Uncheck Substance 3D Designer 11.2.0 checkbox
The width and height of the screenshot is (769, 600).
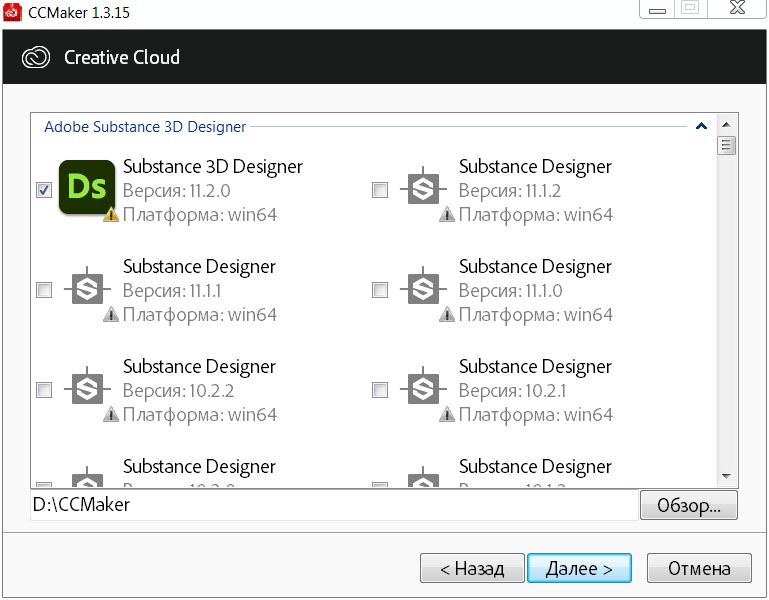click(x=44, y=190)
